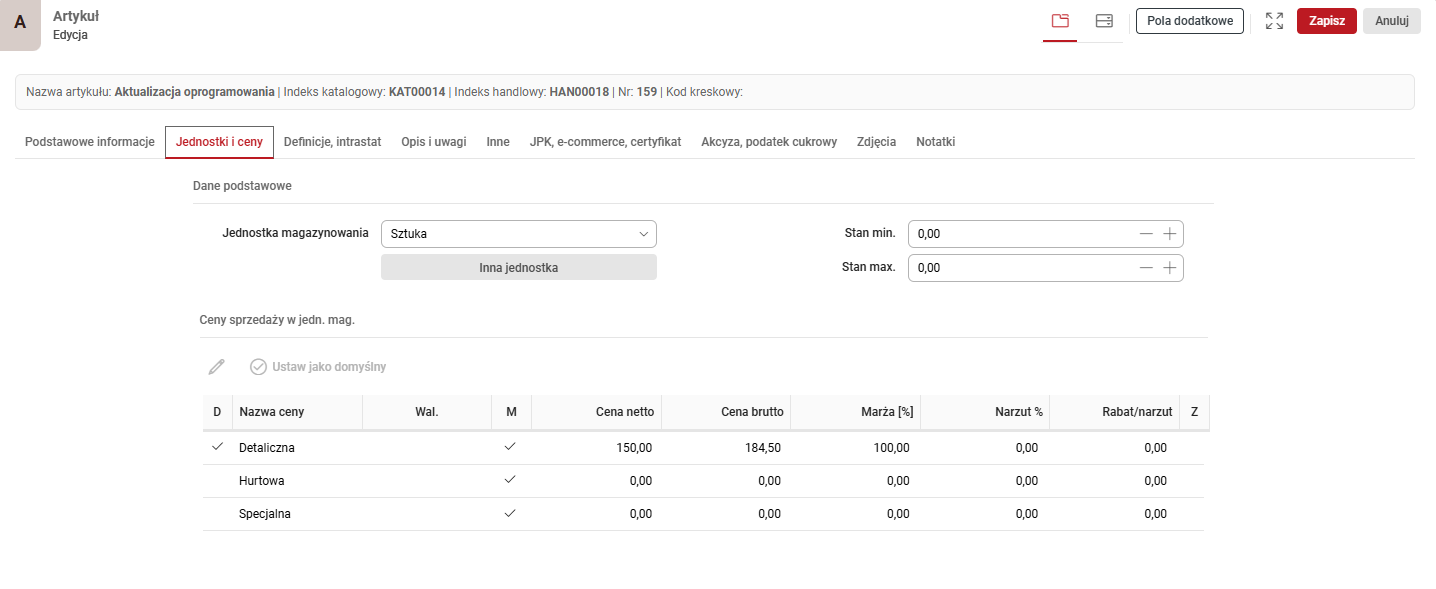This screenshot has width=1436, height=589.
Task: Decrease Stan max. with minus icon
Action: tap(1146, 268)
